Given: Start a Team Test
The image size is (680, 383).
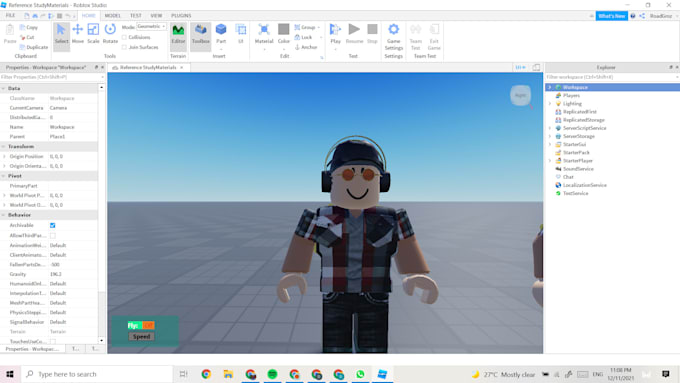Looking at the screenshot, I should (x=415, y=37).
